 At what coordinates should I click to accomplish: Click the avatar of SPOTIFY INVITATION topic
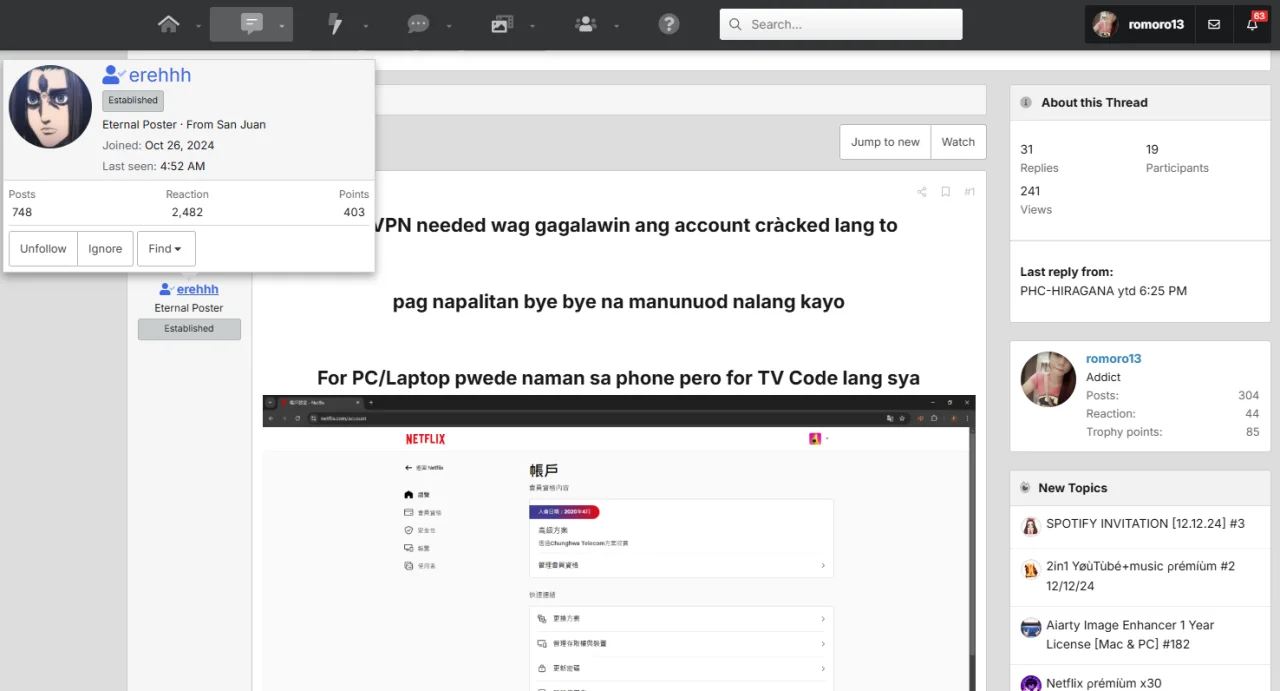pos(1031,526)
